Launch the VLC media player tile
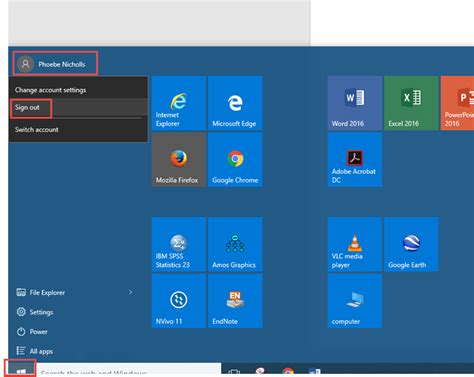 click(355, 244)
